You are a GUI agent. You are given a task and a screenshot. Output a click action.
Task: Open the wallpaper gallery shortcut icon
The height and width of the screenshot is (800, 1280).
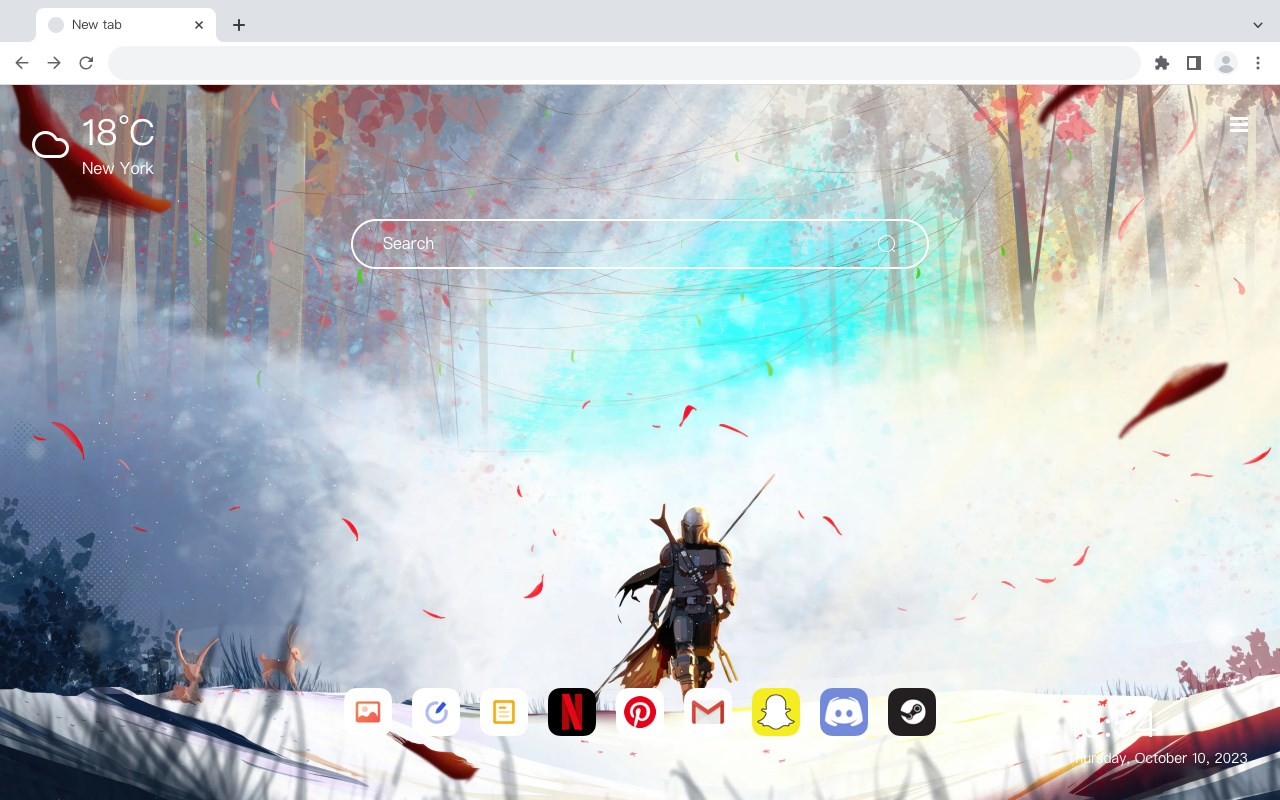(368, 712)
